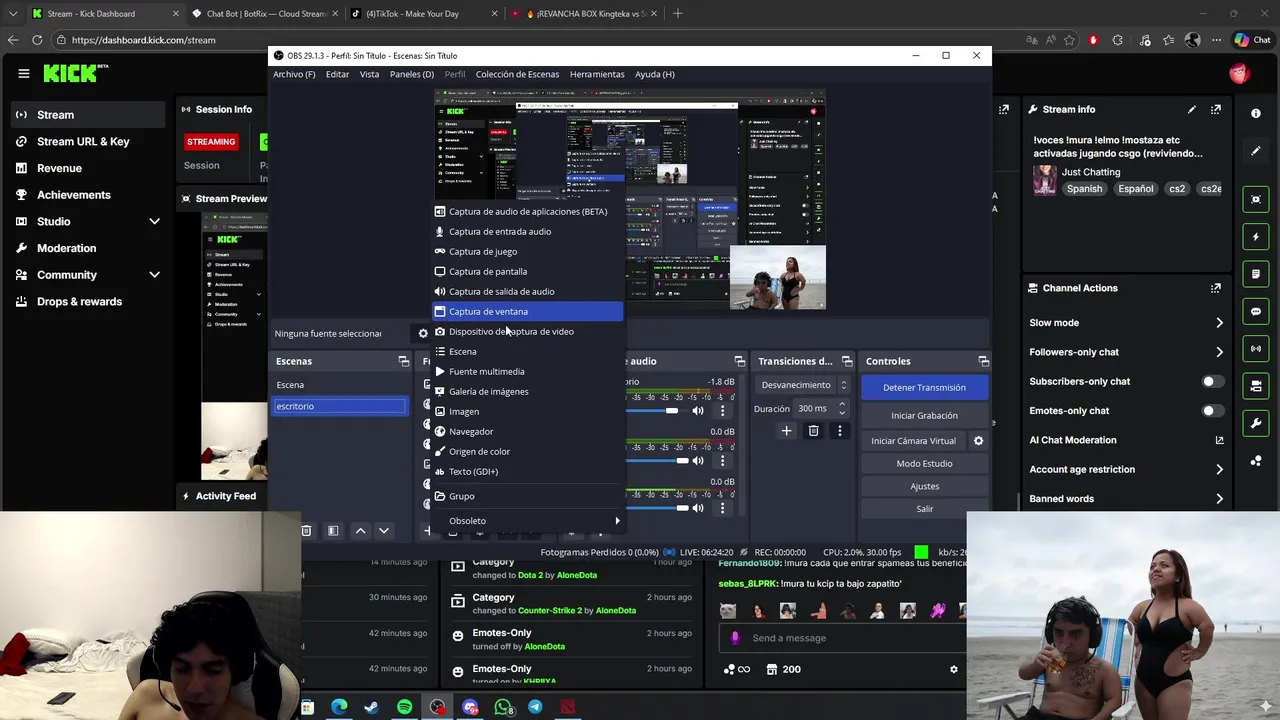Remove selected scene with trash icon
Image resolution: width=1280 pixels, height=720 pixels.
(306, 531)
